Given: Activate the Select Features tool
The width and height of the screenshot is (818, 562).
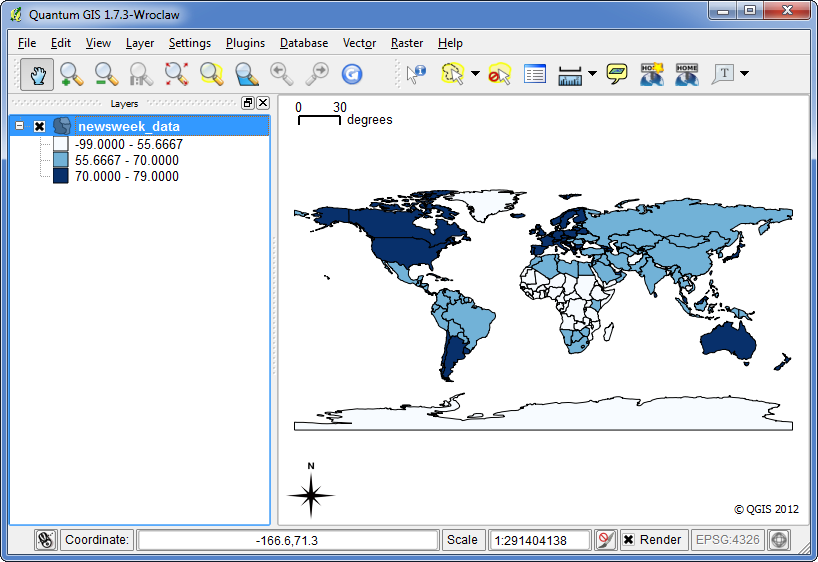Looking at the screenshot, I should tap(452, 74).
